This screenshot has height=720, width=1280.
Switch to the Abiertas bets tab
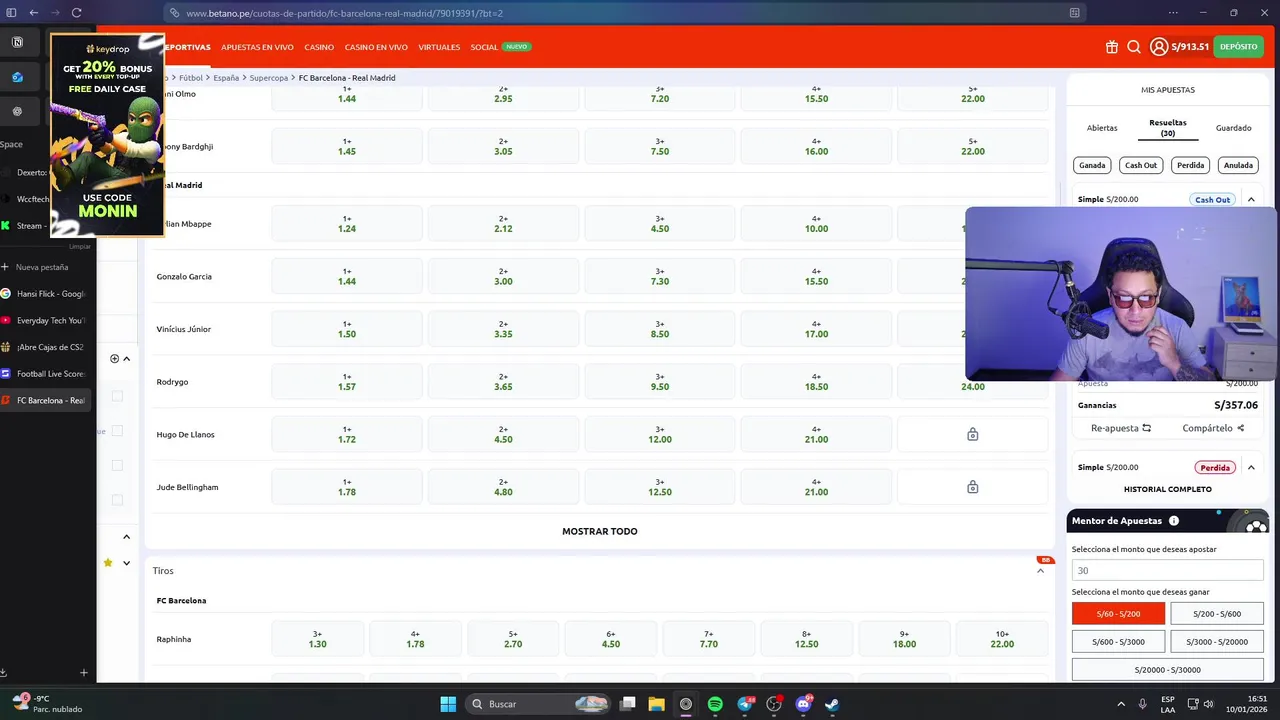pyautogui.click(x=1102, y=128)
